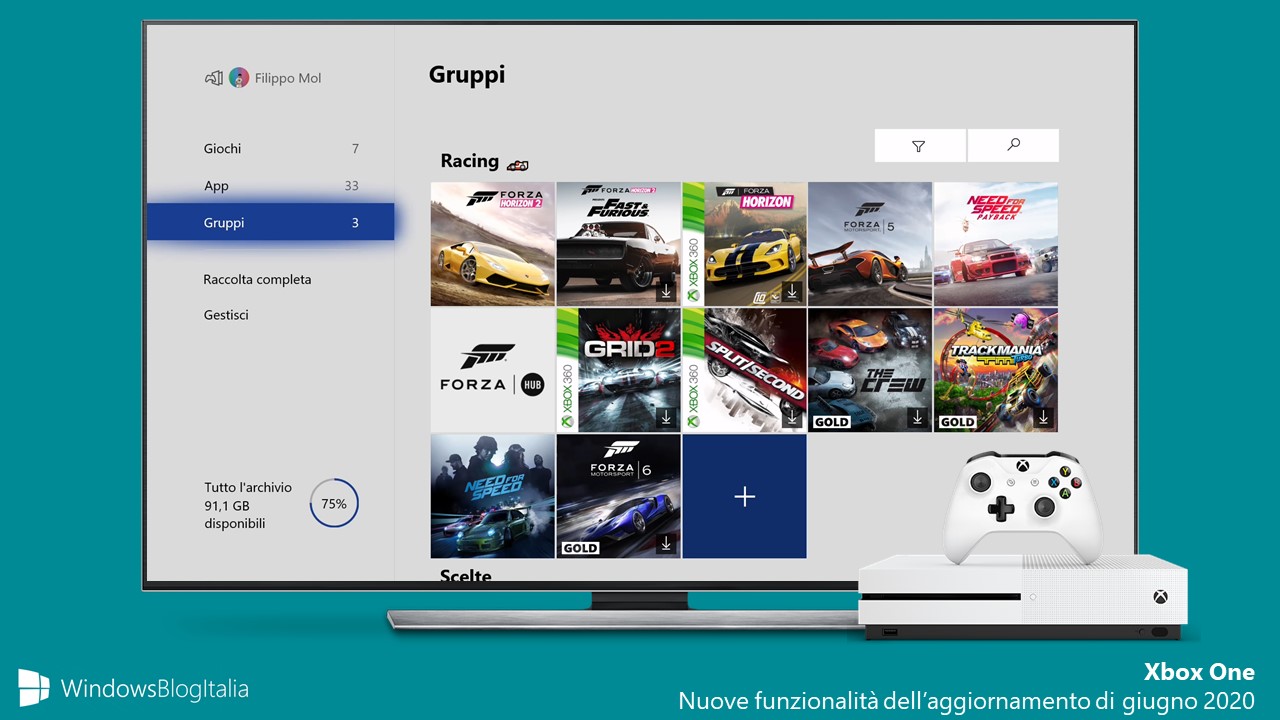
Task: Click the add-to-group plus tile
Action: (744, 496)
